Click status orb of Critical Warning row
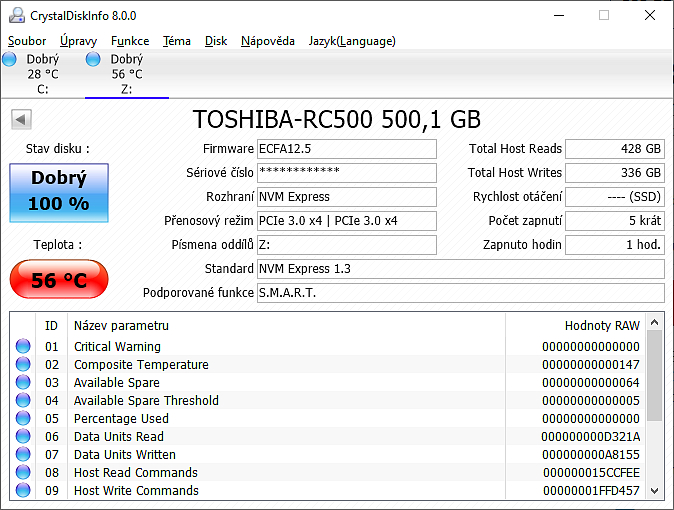674x510 pixels. [23, 346]
